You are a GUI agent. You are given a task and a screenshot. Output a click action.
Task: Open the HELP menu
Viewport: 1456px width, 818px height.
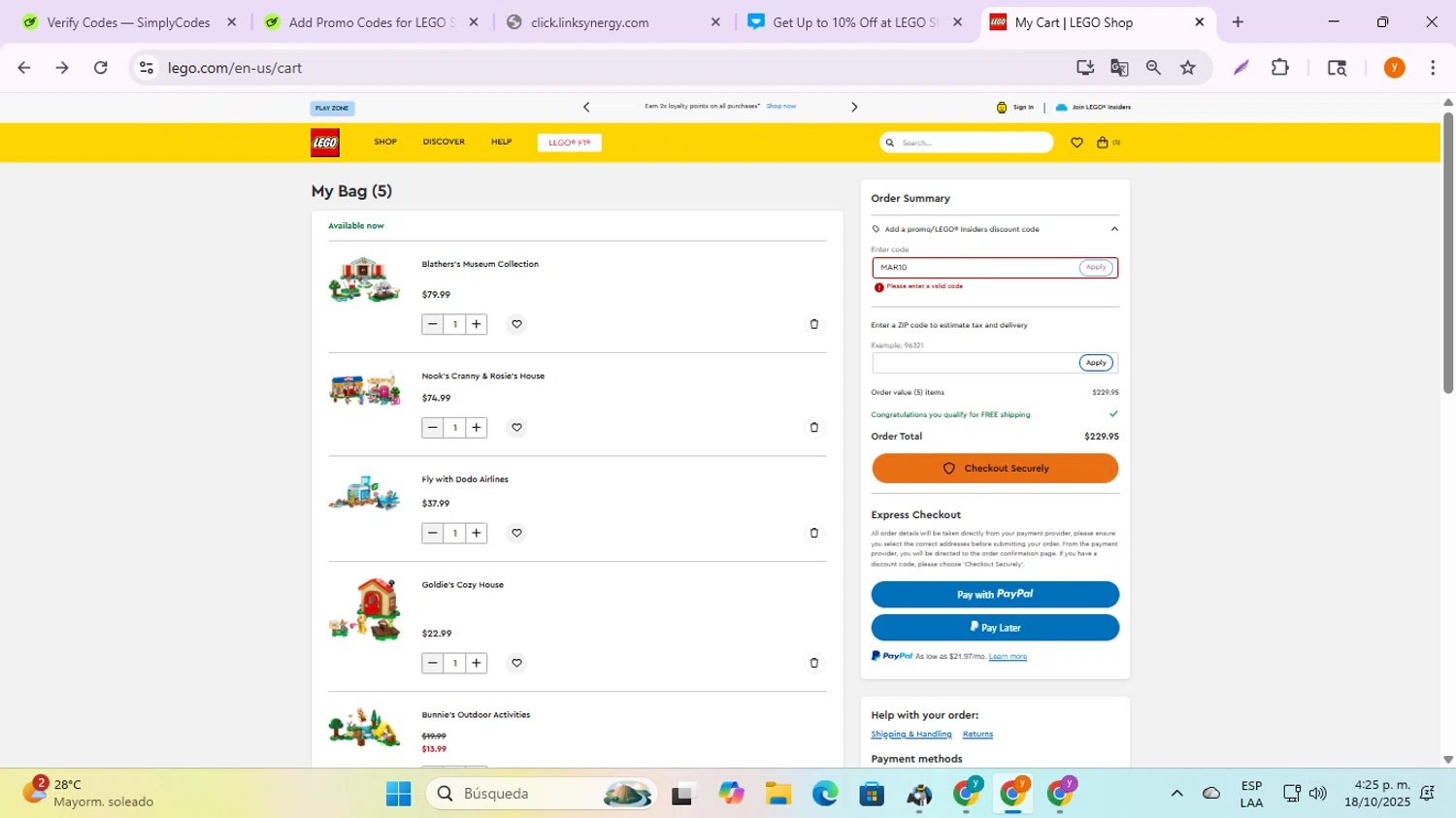[x=501, y=142]
